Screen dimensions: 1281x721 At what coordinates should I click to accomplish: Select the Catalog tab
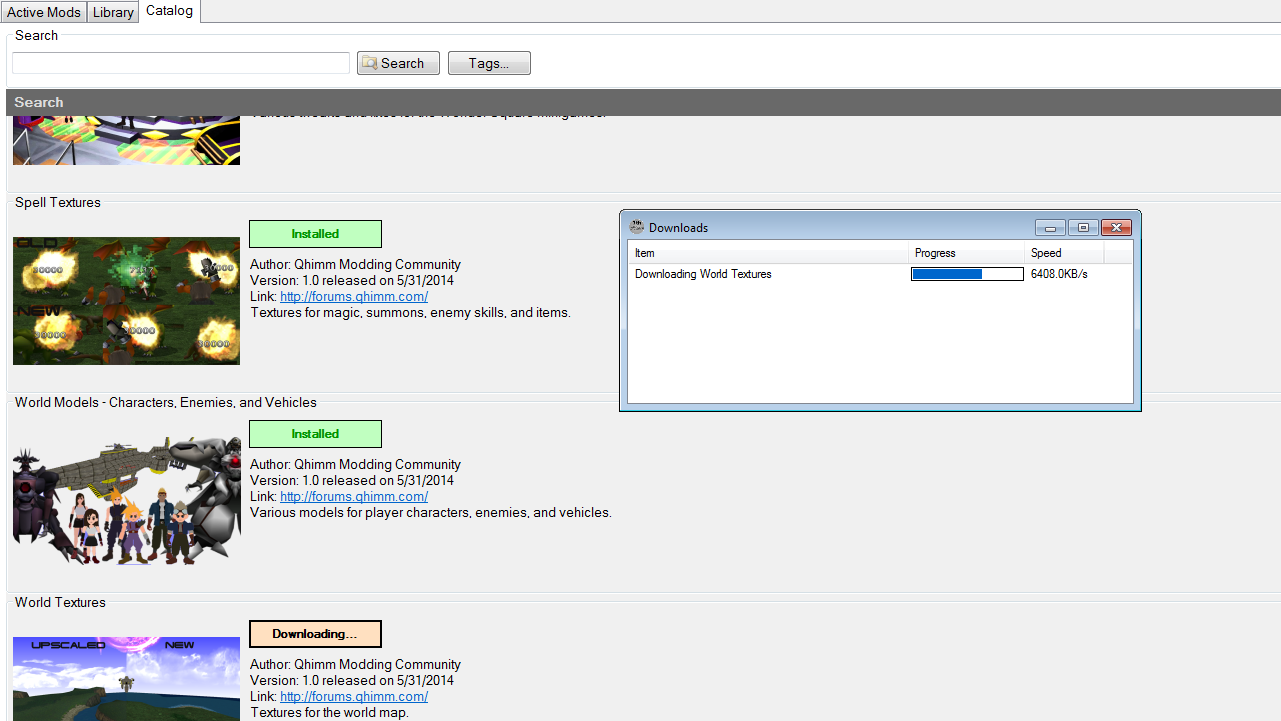click(x=169, y=11)
